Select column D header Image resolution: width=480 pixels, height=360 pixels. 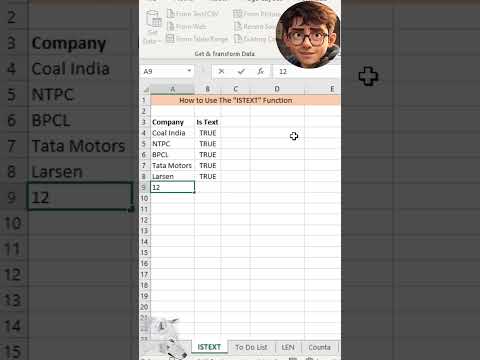coord(277,89)
